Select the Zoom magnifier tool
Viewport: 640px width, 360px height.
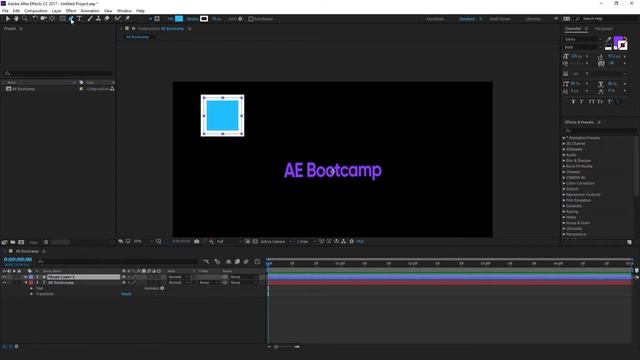25,19
